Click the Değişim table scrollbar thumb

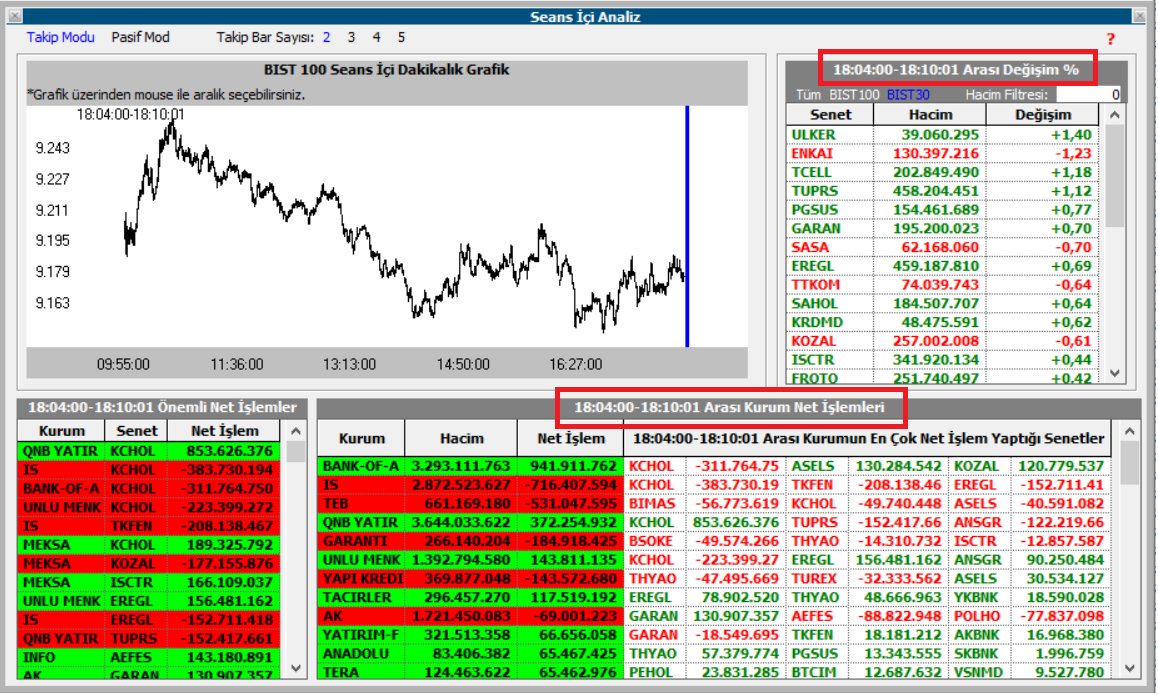[1114, 176]
